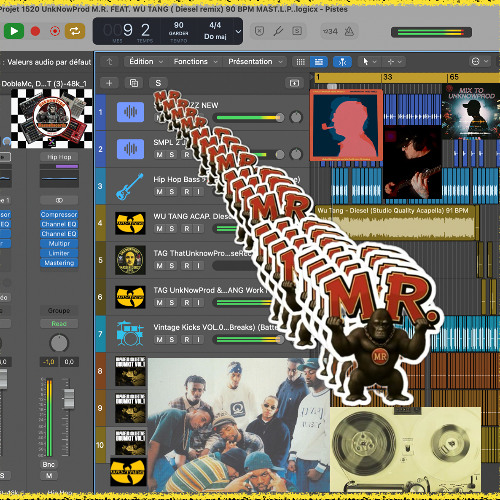Viewport: 500px width, 500px height.
Task: Open the Fonctions menu
Action: 195,62
